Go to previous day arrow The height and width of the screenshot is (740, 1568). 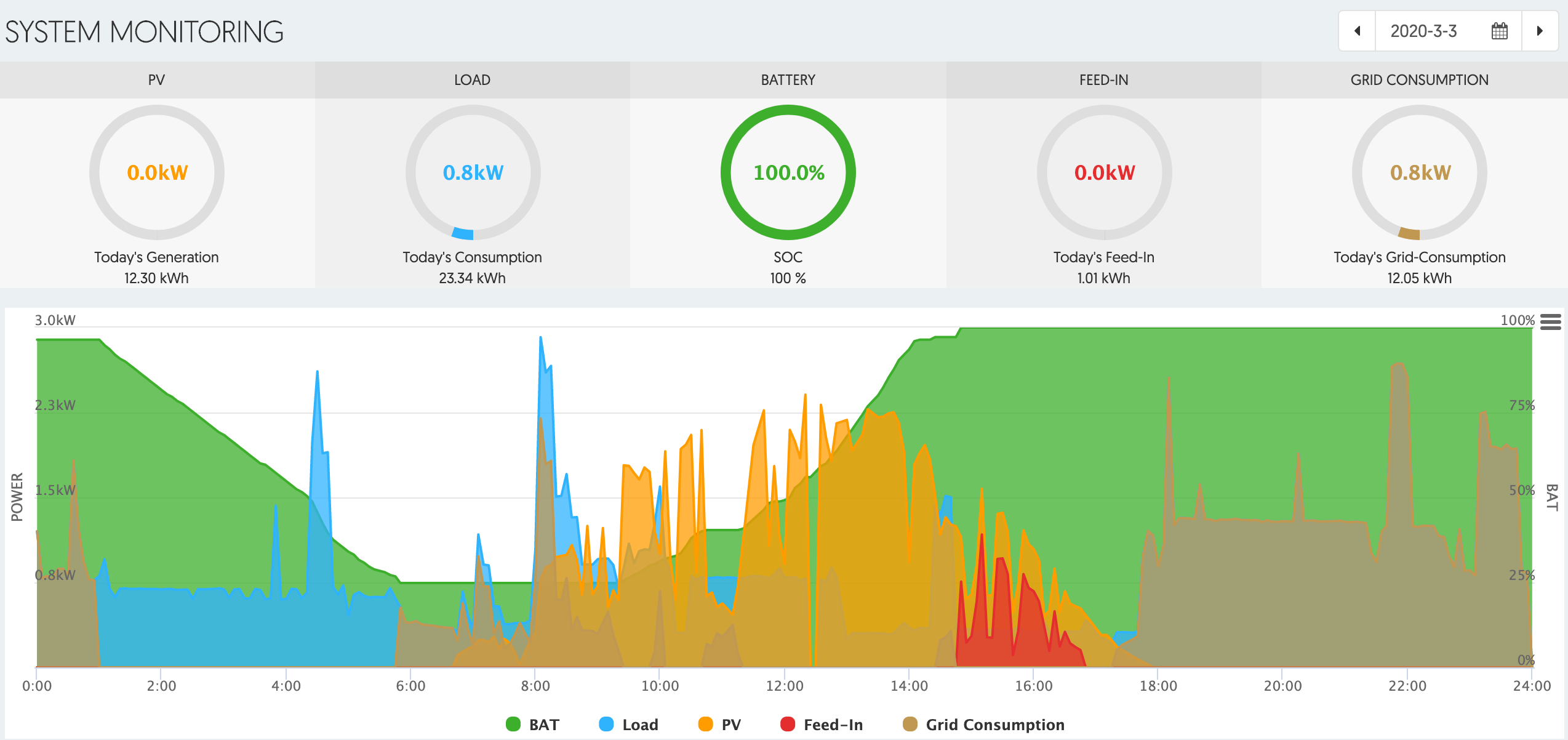pos(1357,31)
